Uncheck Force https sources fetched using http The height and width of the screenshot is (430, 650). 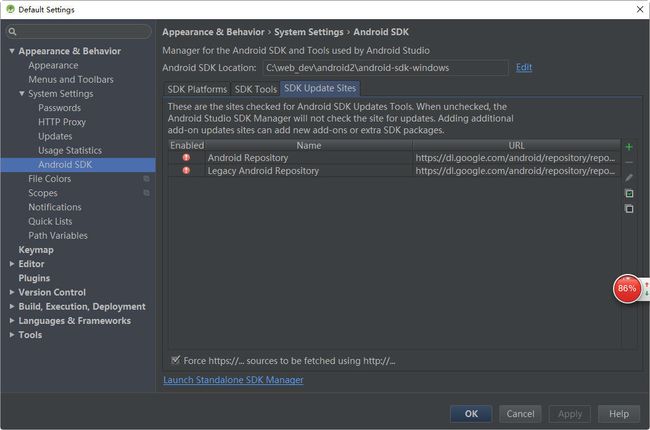[x=175, y=360]
